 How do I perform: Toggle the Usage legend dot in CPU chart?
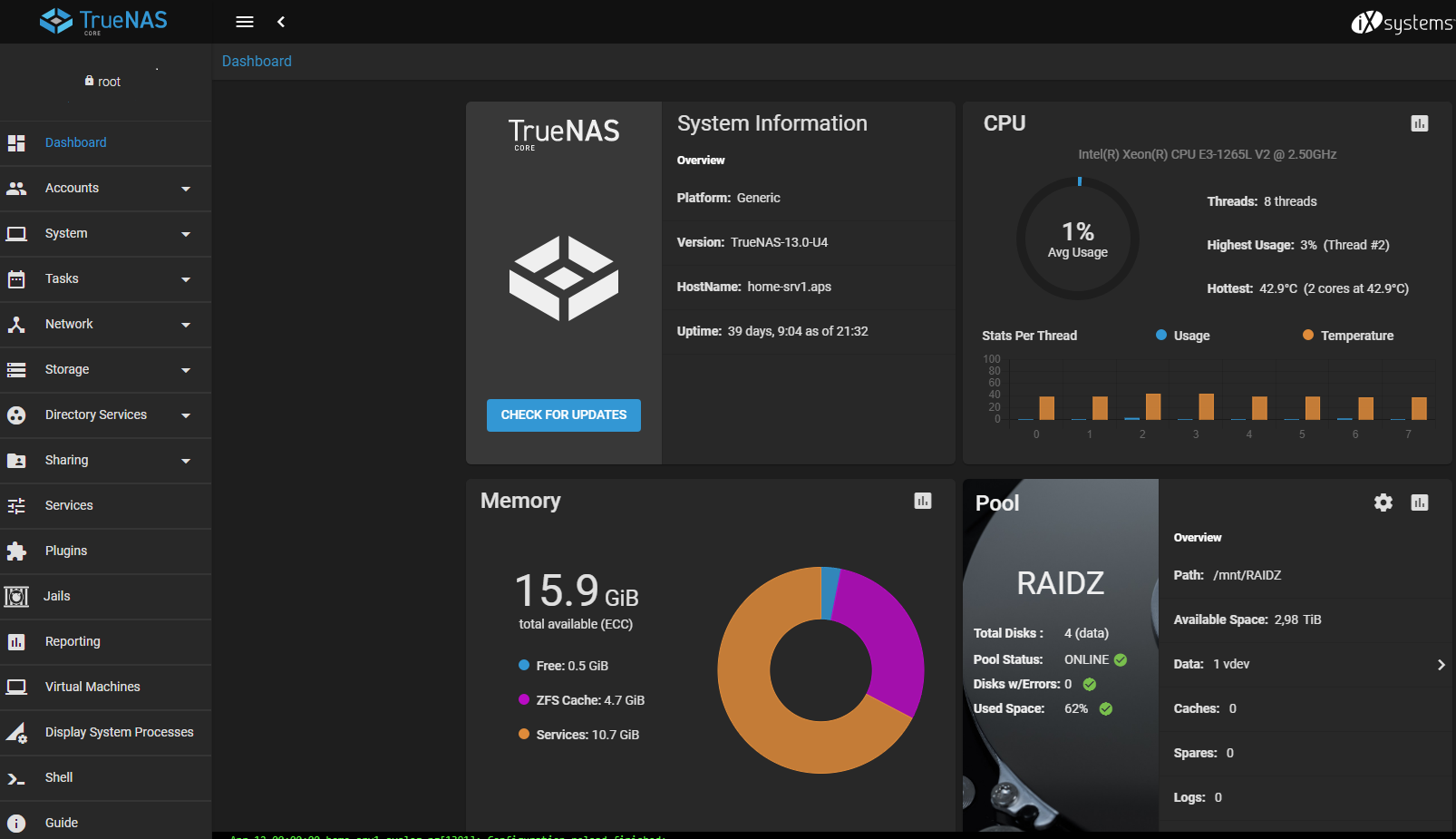(1161, 335)
